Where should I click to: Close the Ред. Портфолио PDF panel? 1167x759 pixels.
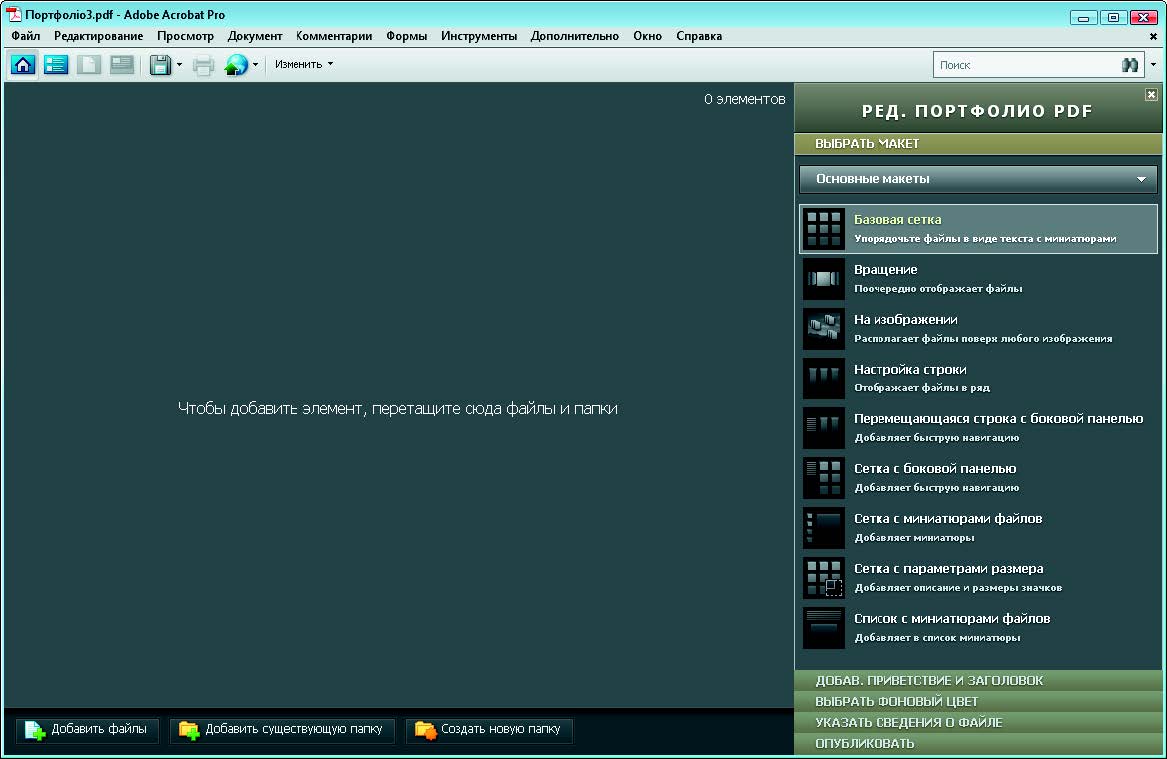(1151, 95)
